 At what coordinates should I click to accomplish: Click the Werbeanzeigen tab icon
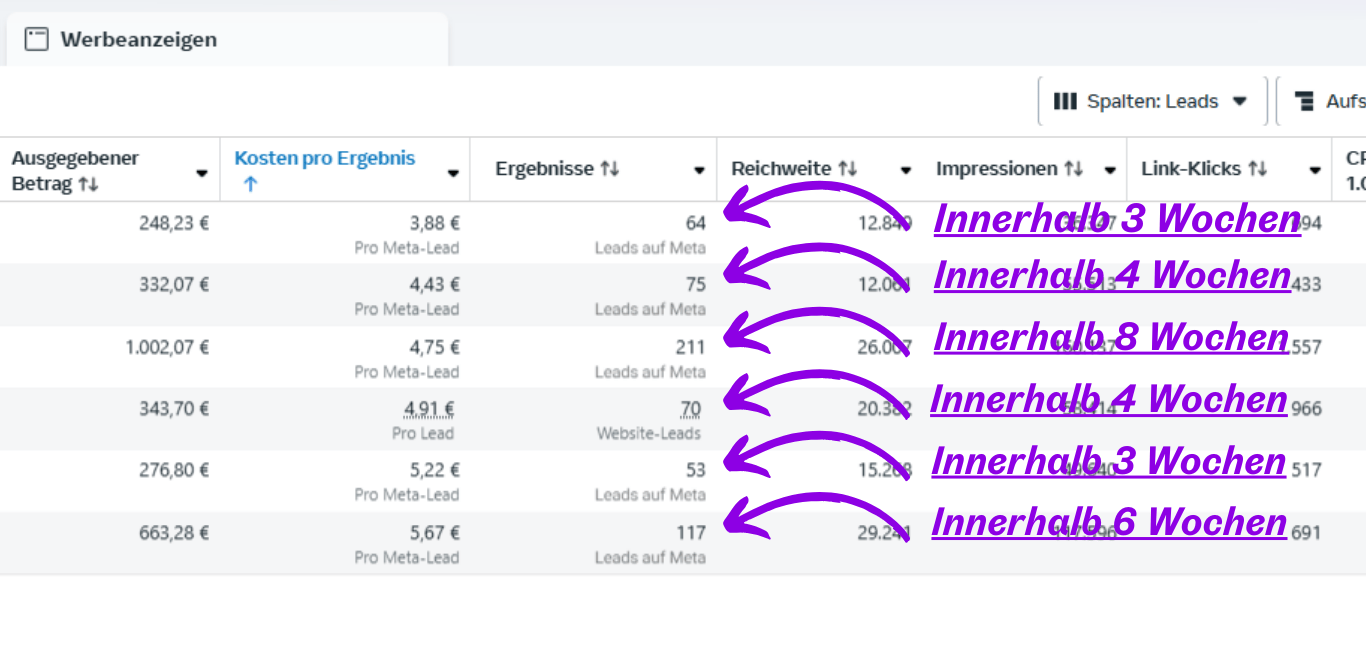[x=37, y=40]
